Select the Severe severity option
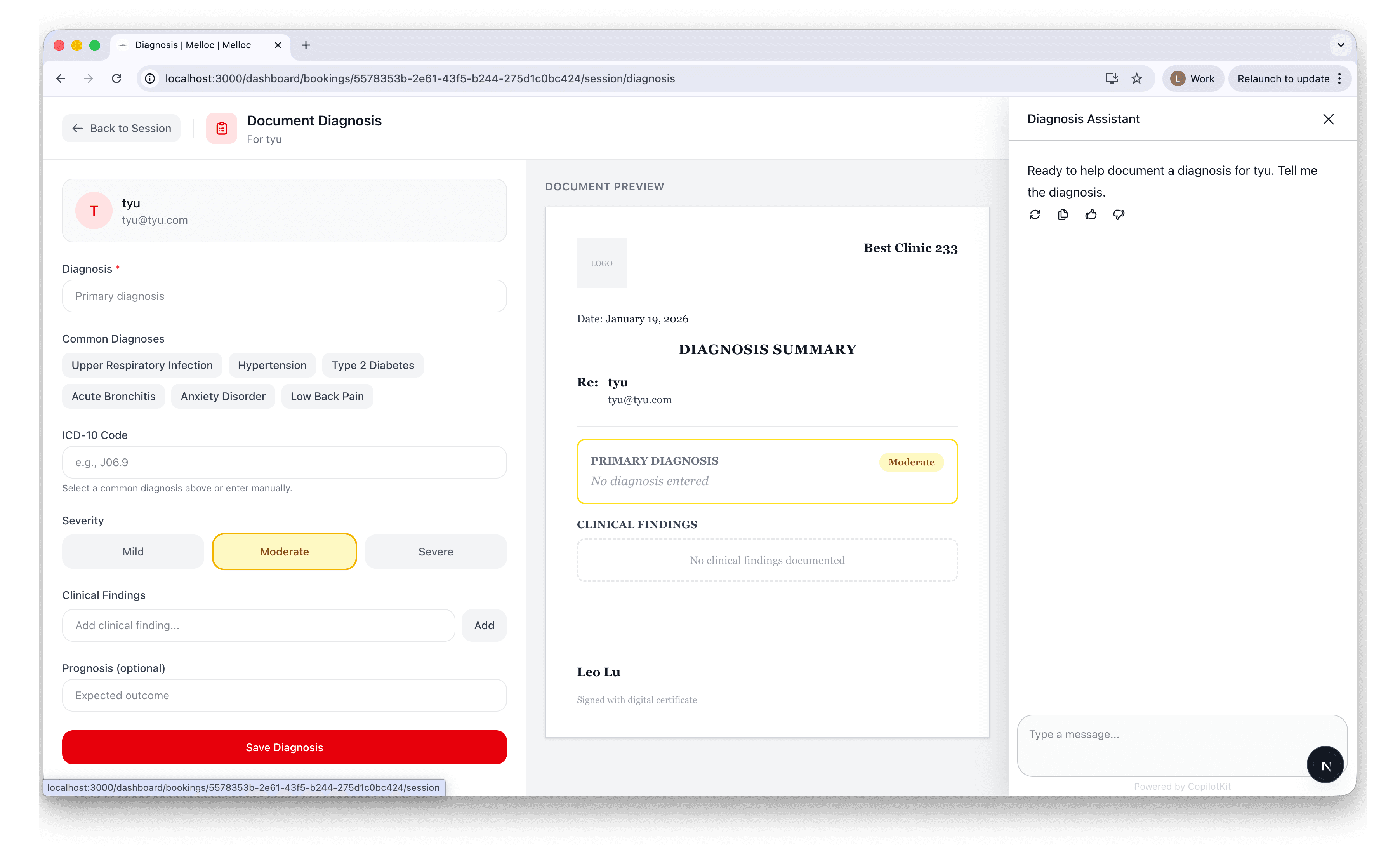 coord(435,551)
